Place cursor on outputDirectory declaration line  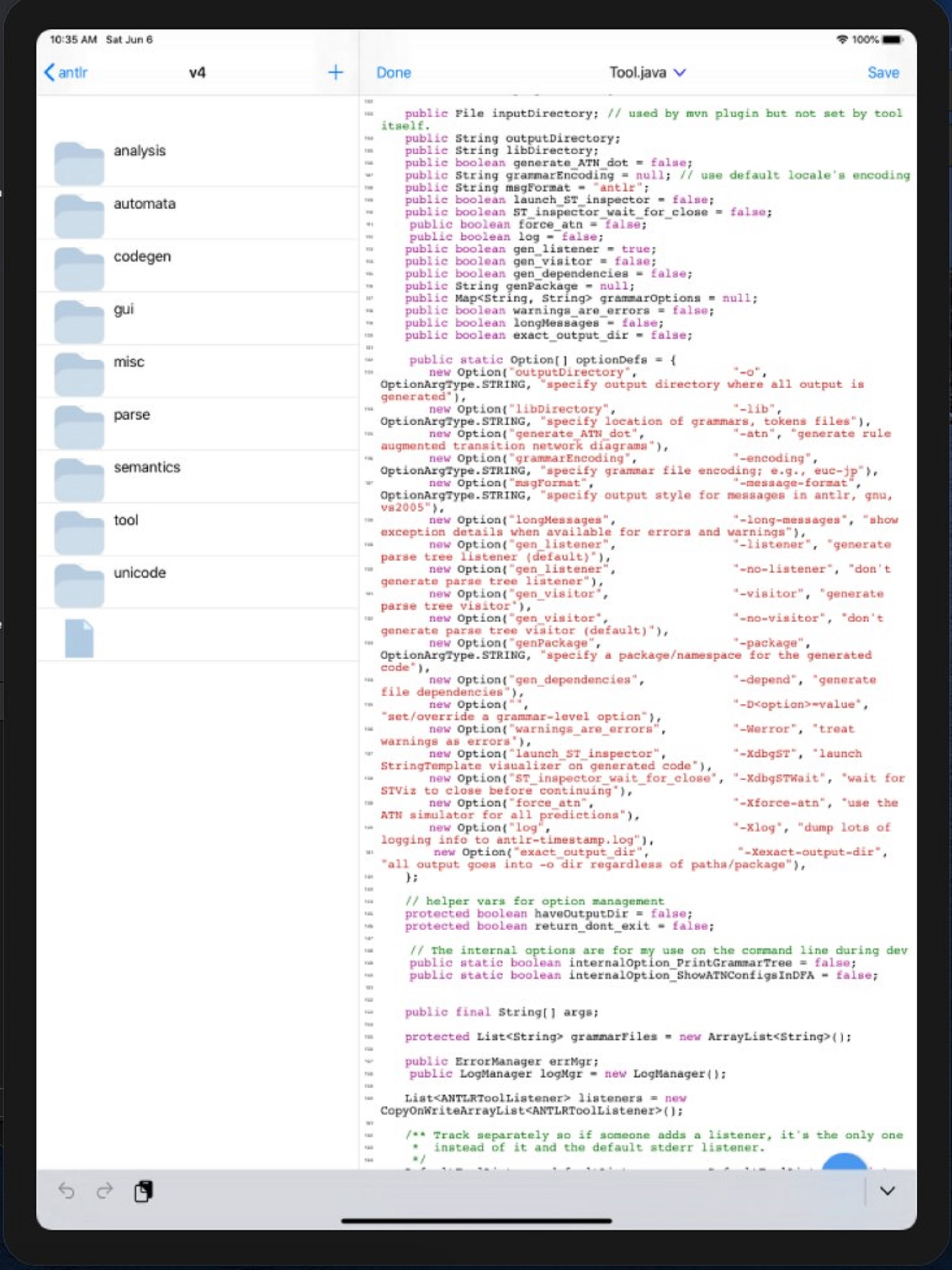[562, 139]
